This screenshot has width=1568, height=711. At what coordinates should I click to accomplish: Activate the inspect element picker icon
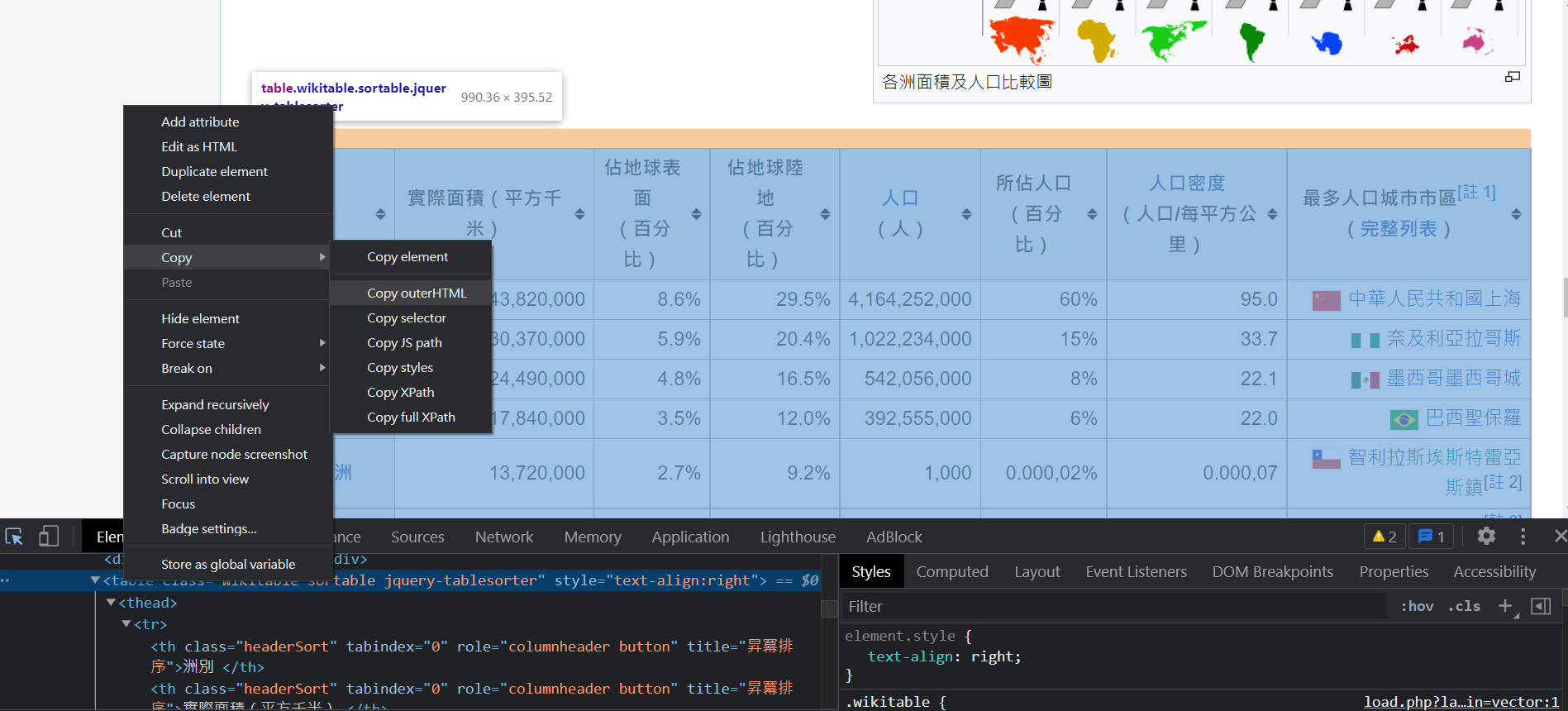pyautogui.click(x=14, y=537)
